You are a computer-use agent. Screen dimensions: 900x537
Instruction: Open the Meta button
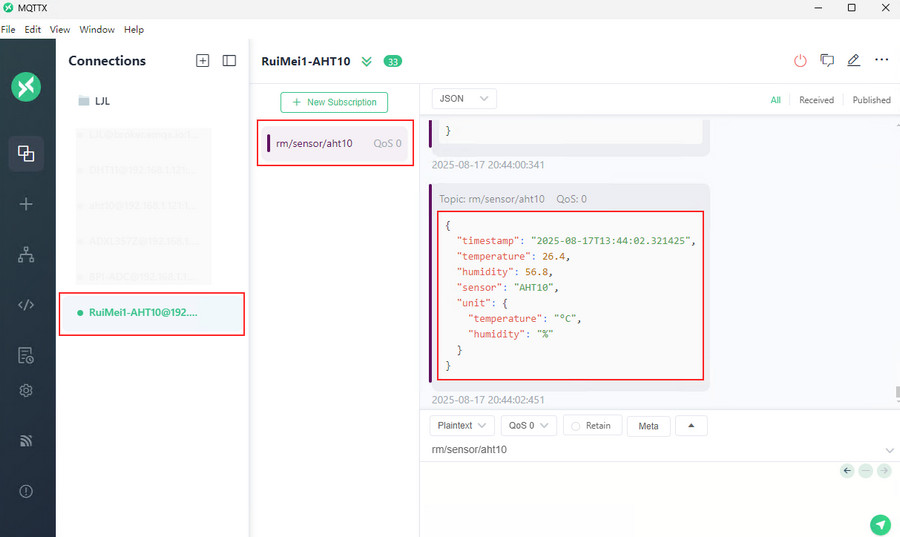click(x=649, y=426)
